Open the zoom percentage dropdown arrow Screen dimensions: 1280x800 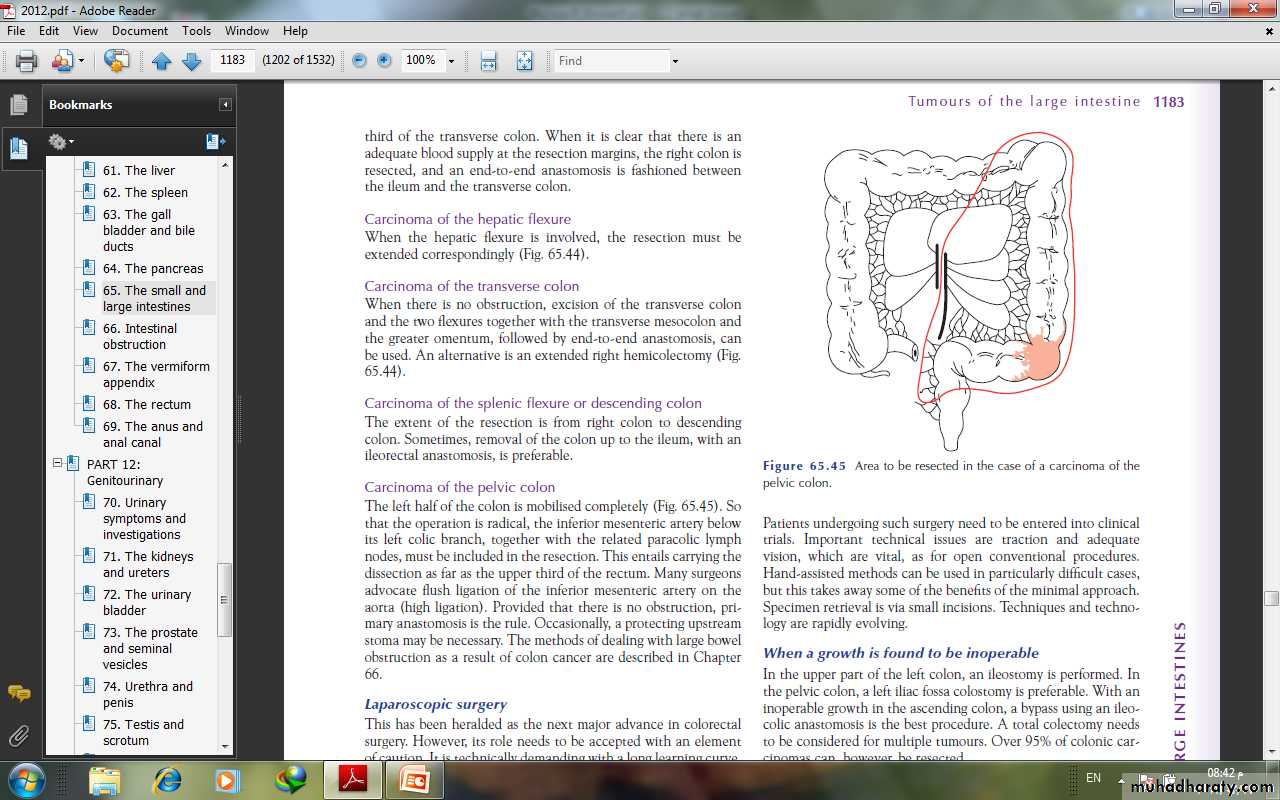tap(451, 61)
